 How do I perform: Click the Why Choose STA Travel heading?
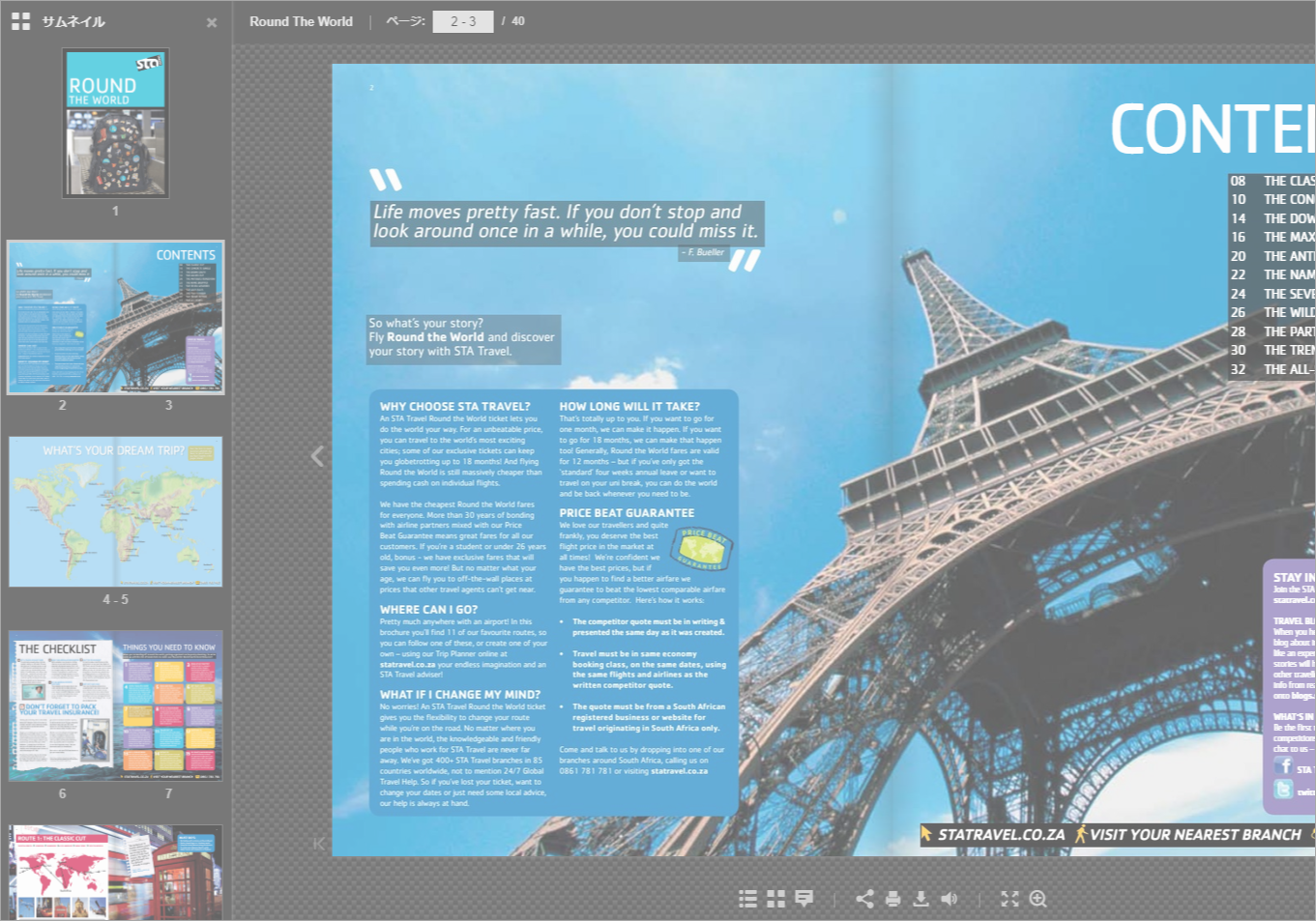[454, 407]
